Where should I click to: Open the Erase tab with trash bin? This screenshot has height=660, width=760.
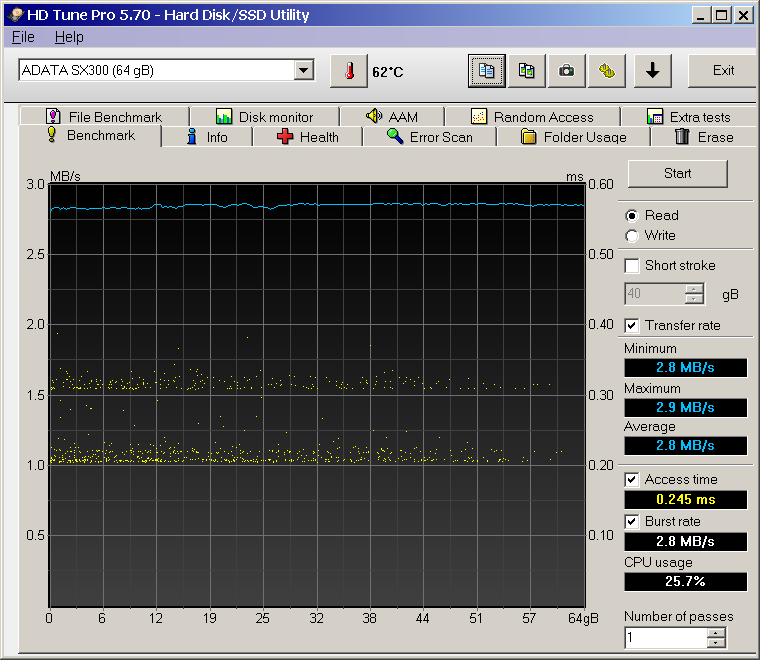[703, 137]
